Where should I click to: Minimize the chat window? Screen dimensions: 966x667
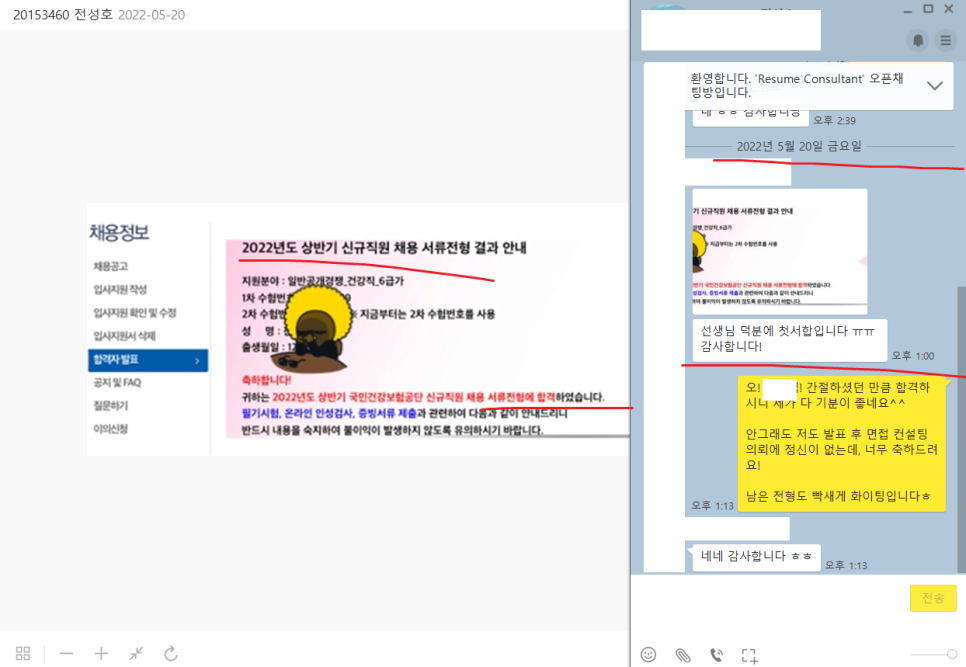tap(907, 10)
